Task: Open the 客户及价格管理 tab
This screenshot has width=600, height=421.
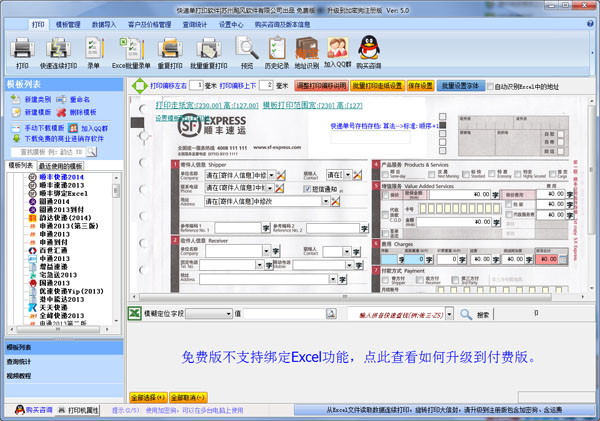Action: tap(150, 24)
